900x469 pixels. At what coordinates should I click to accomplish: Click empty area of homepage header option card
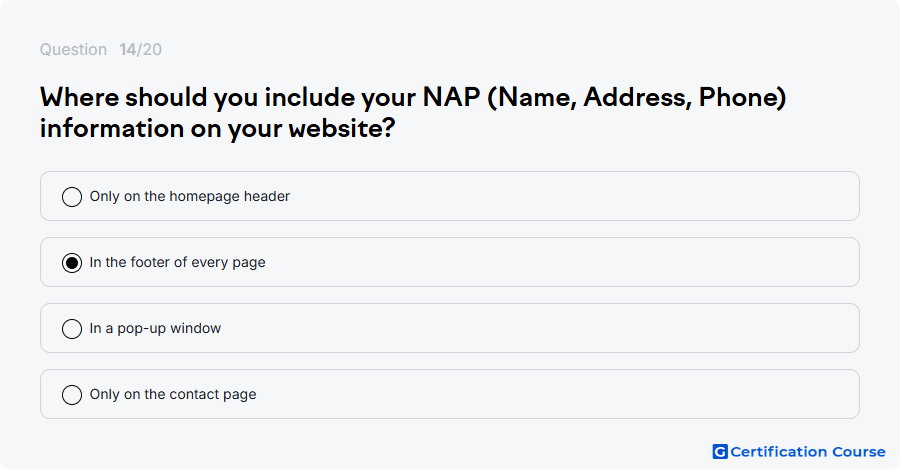(x=574, y=196)
